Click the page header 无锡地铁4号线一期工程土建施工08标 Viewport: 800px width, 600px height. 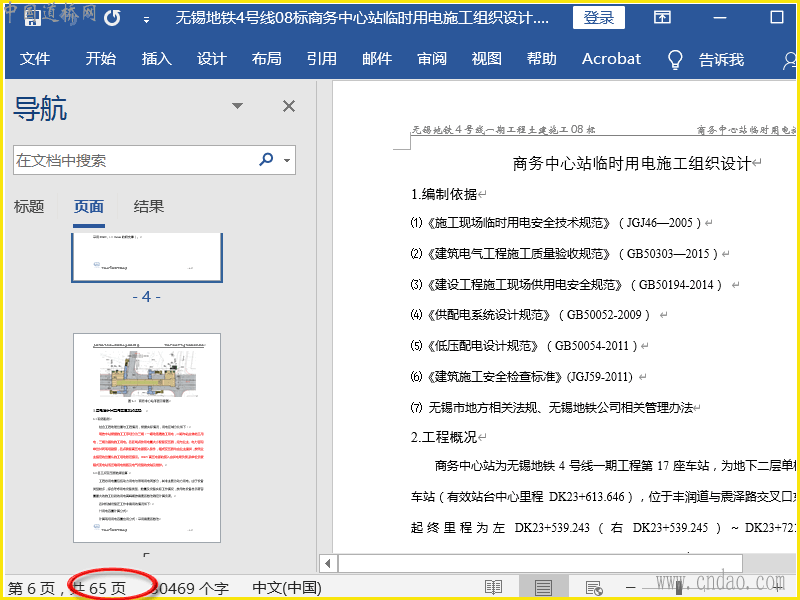(x=504, y=130)
